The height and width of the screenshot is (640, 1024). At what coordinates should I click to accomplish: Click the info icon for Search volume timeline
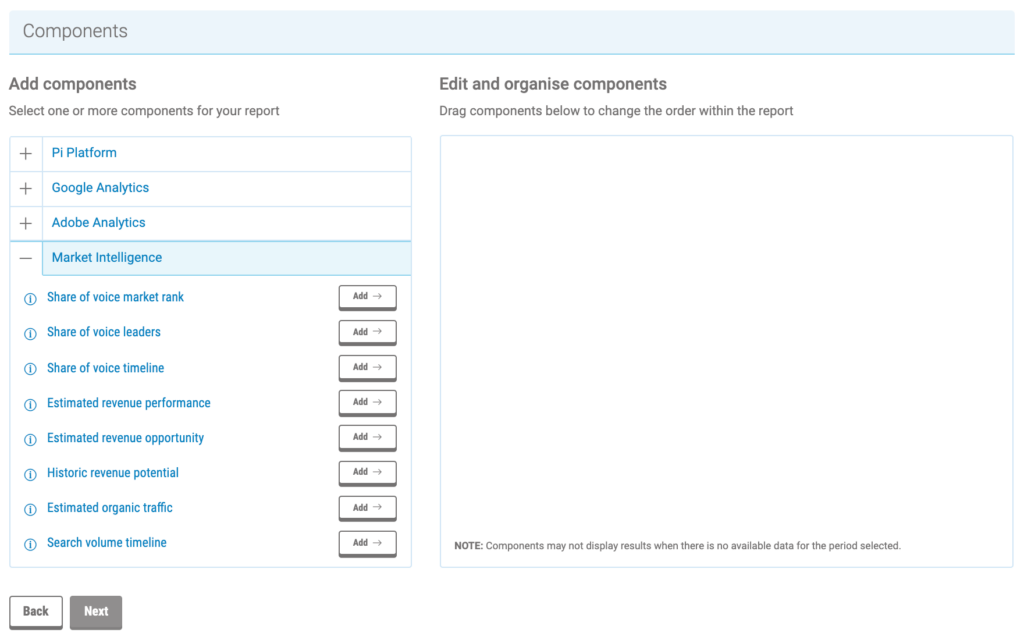[30, 543]
